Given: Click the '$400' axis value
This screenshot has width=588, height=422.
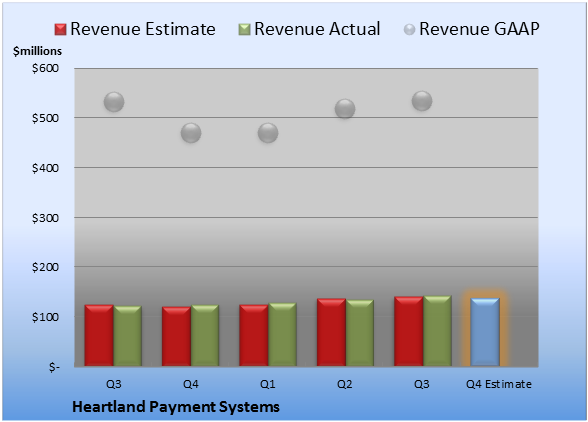Looking at the screenshot, I should tap(45, 168).
